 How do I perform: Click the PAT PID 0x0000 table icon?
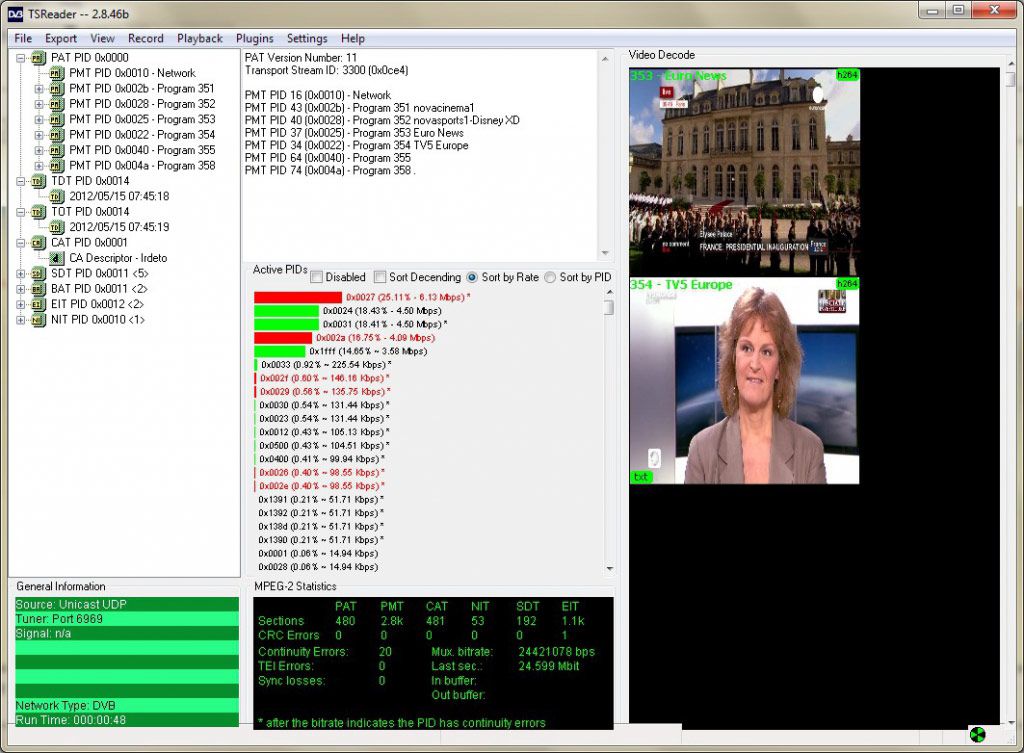pos(39,58)
